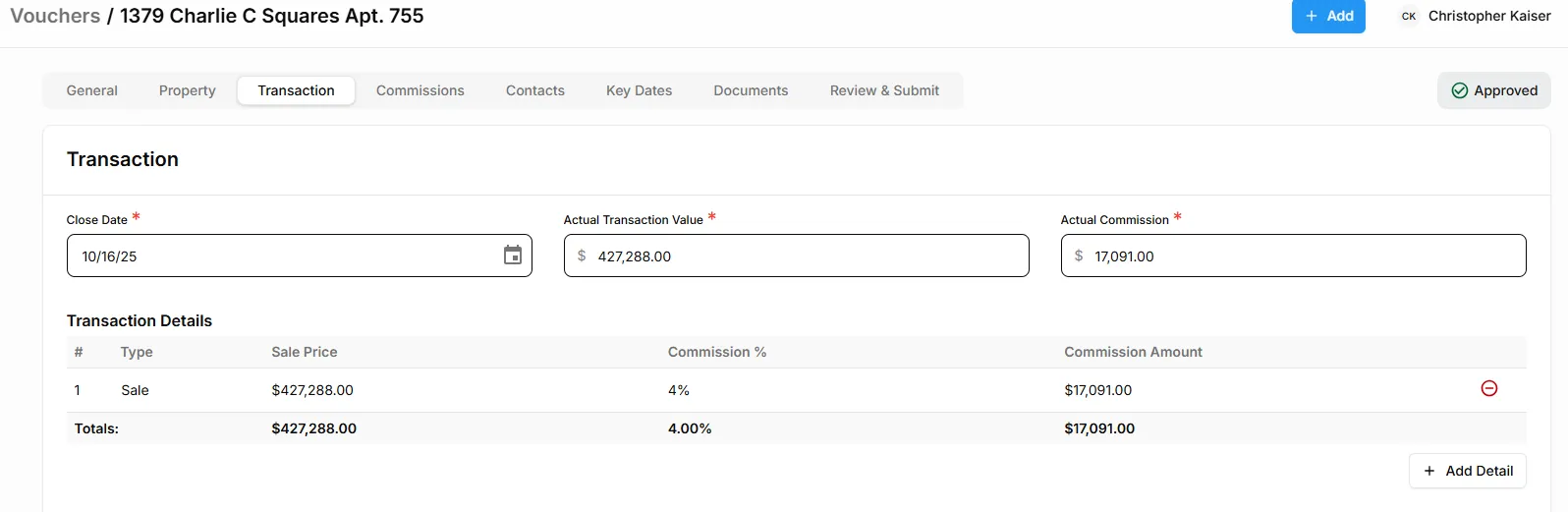This screenshot has height=512, width=1568.
Task: Open the Christopher Kaiser user menu
Action: tap(1489, 16)
